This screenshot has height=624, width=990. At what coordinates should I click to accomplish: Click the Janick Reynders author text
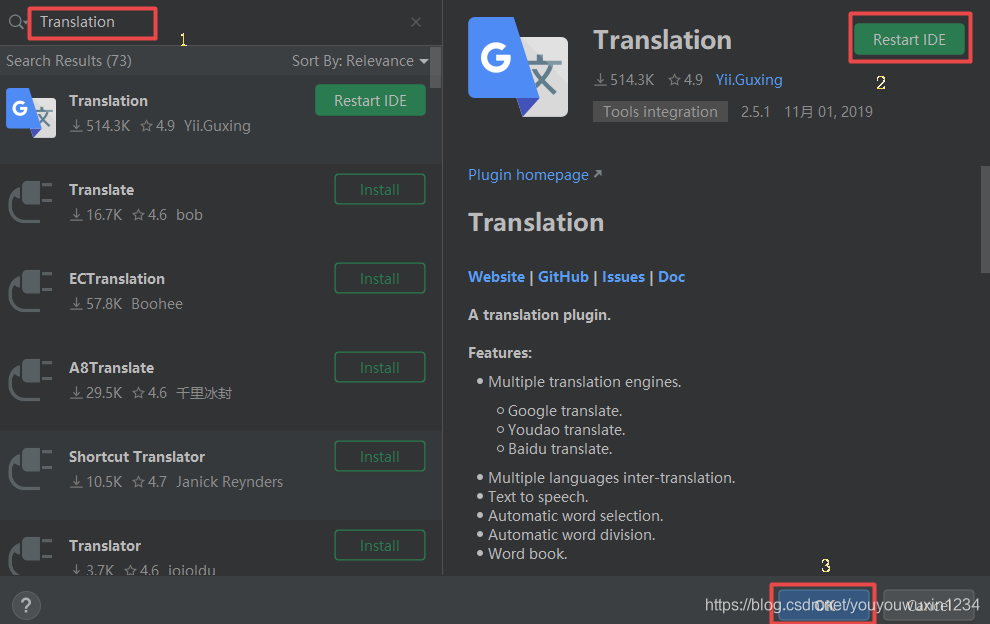[229, 482]
